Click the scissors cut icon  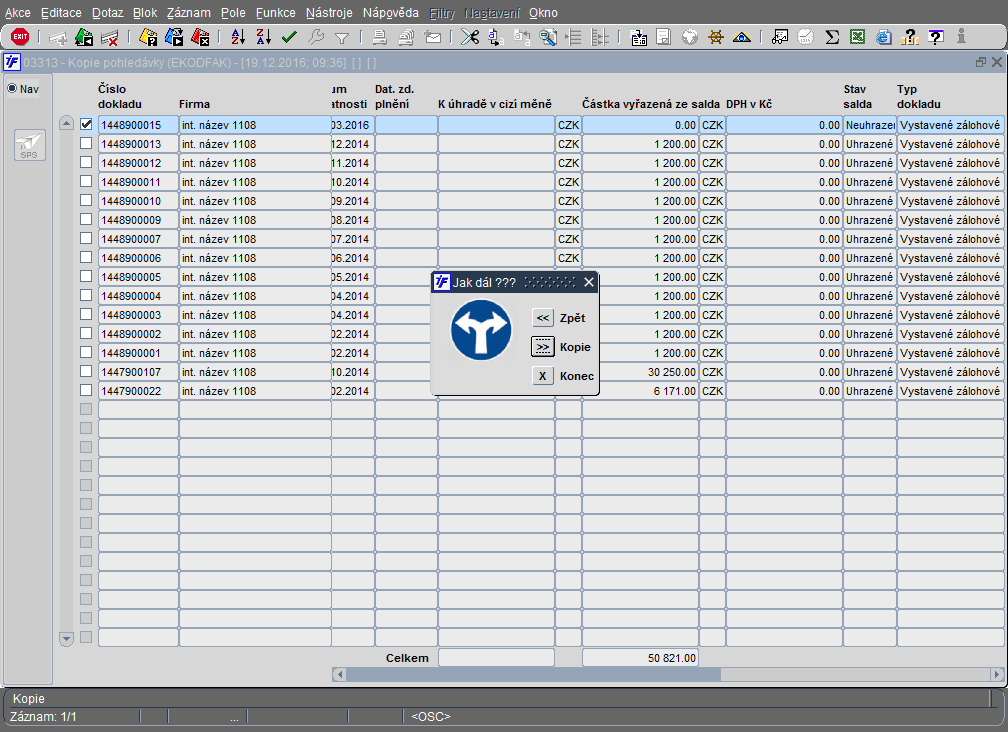(469, 37)
